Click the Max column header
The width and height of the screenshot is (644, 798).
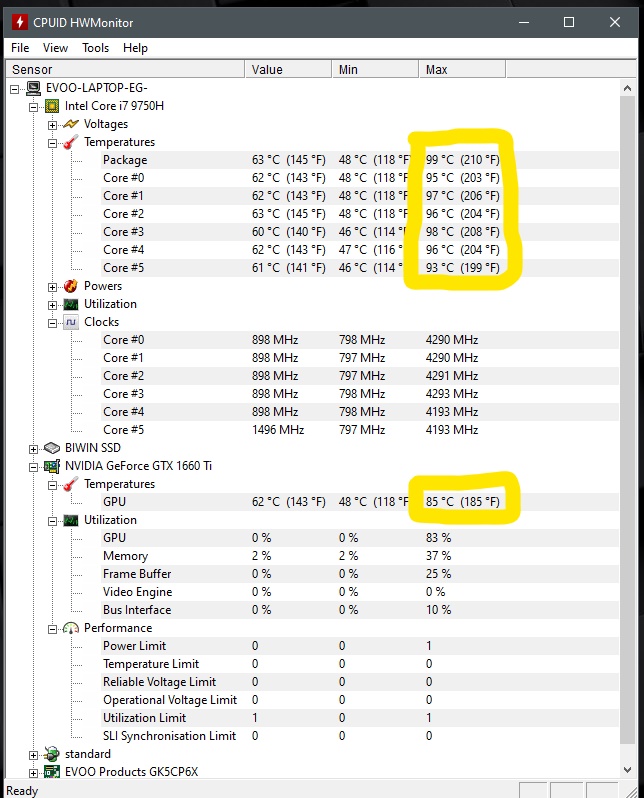460,70
